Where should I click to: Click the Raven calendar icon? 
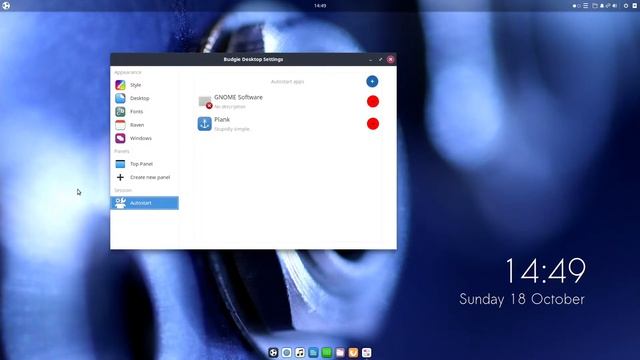point(120,125)
